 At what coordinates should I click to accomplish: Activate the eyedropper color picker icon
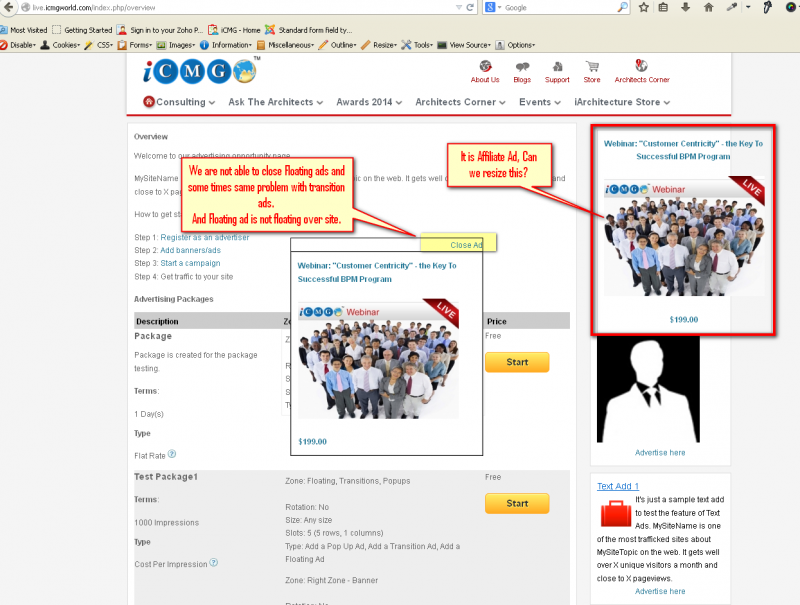pos(732,7)
